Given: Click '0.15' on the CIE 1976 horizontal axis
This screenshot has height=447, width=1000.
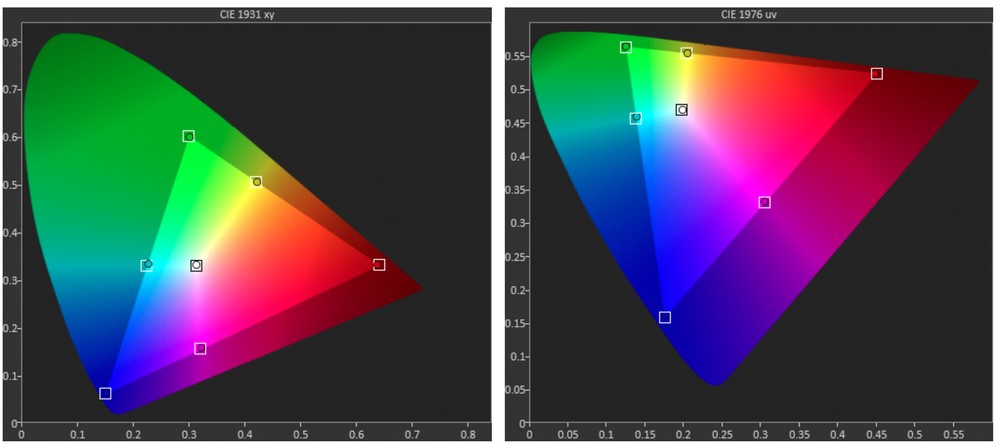Looking at the screenshot, I should click(x=645, y=434).
